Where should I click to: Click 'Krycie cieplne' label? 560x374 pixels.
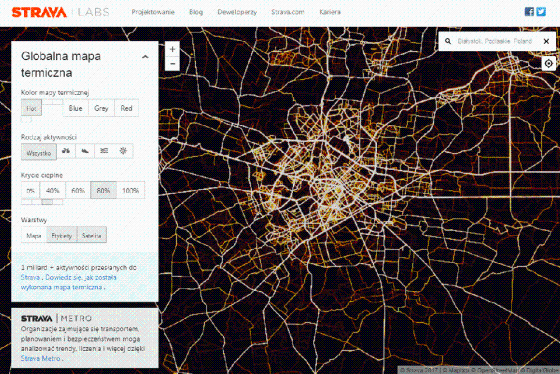pos(42,175)
